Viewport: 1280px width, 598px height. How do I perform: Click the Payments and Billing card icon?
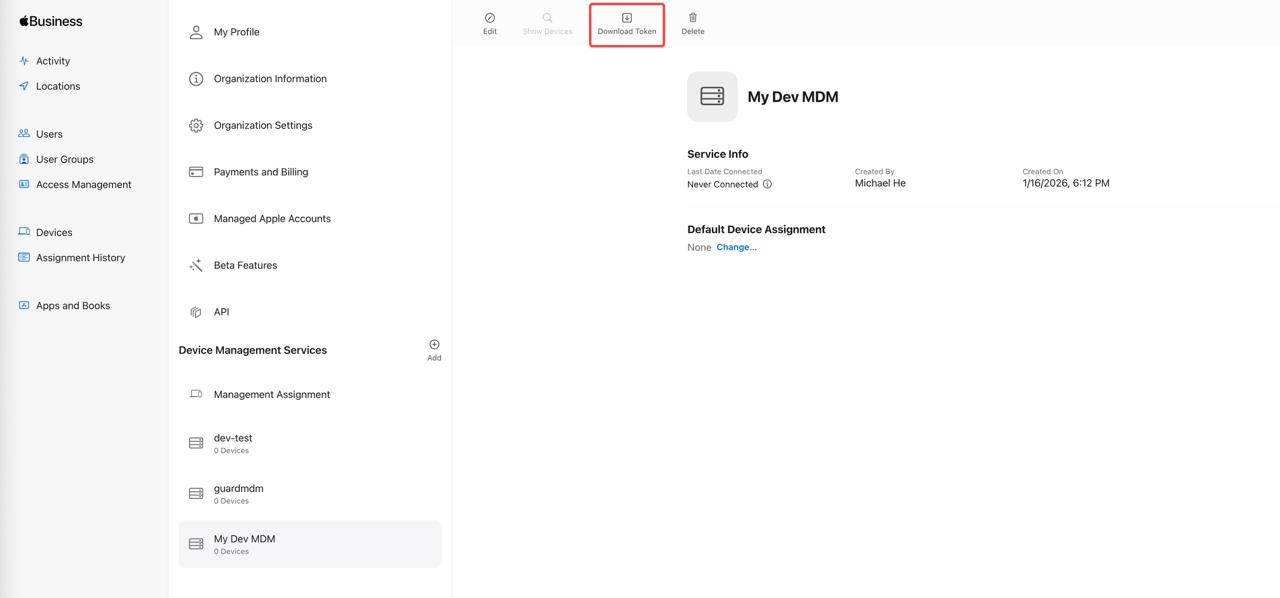point(196,172)
